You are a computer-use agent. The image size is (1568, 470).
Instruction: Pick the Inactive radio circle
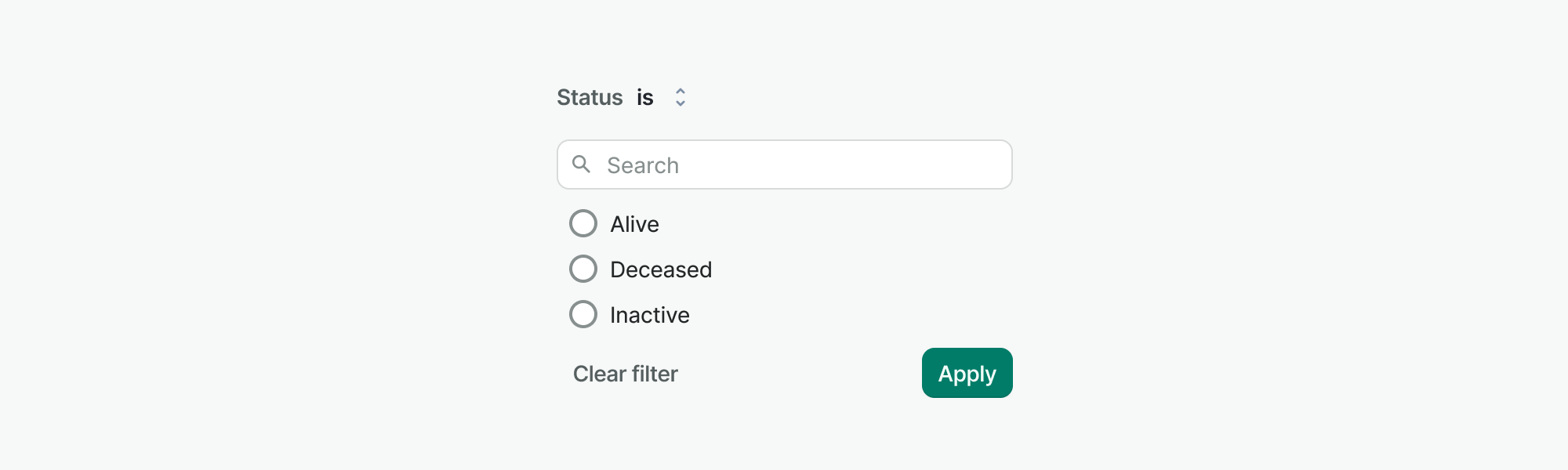coord(583,314)
